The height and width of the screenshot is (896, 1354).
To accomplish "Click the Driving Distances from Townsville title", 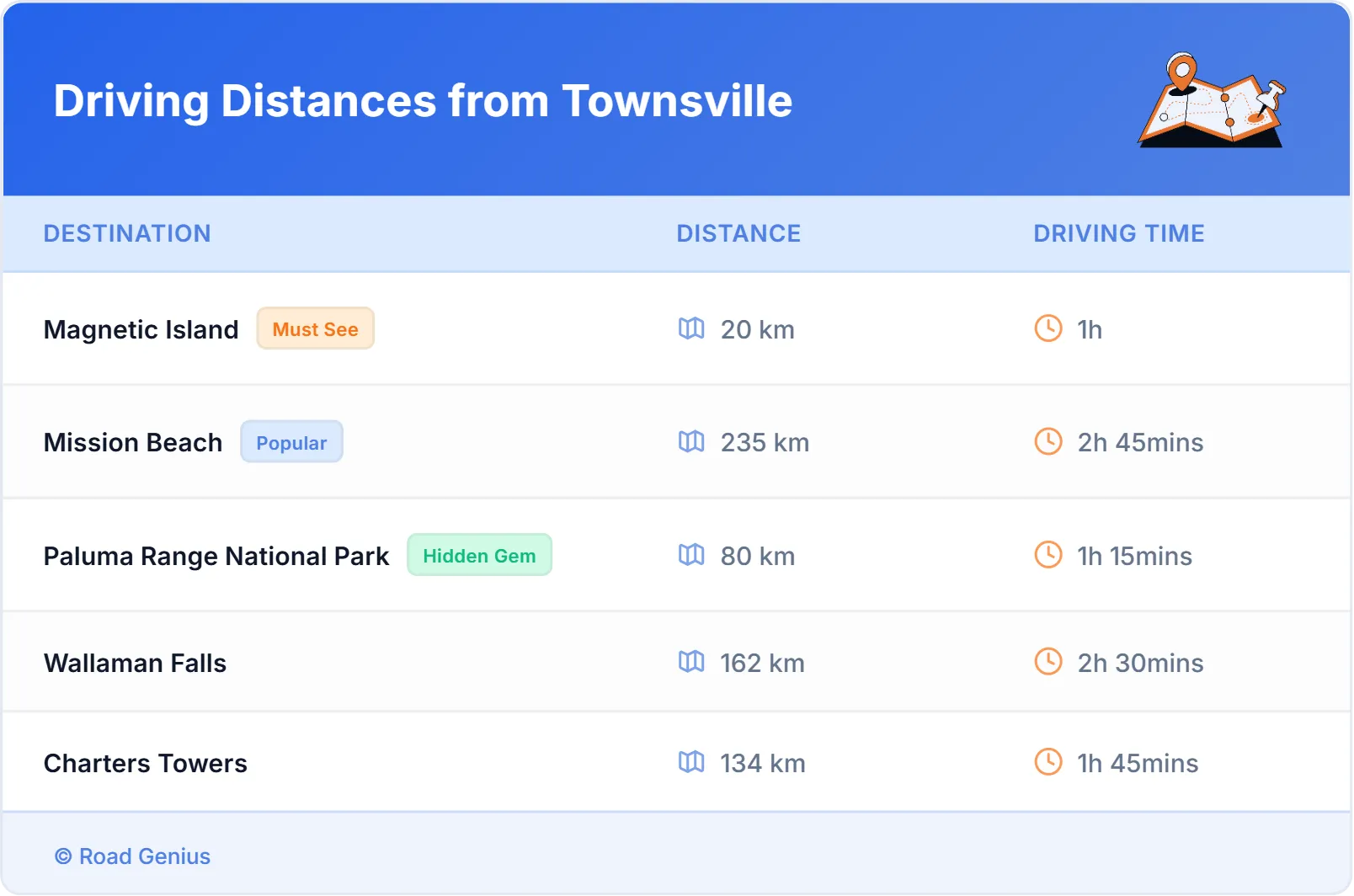I will [423, 101].
